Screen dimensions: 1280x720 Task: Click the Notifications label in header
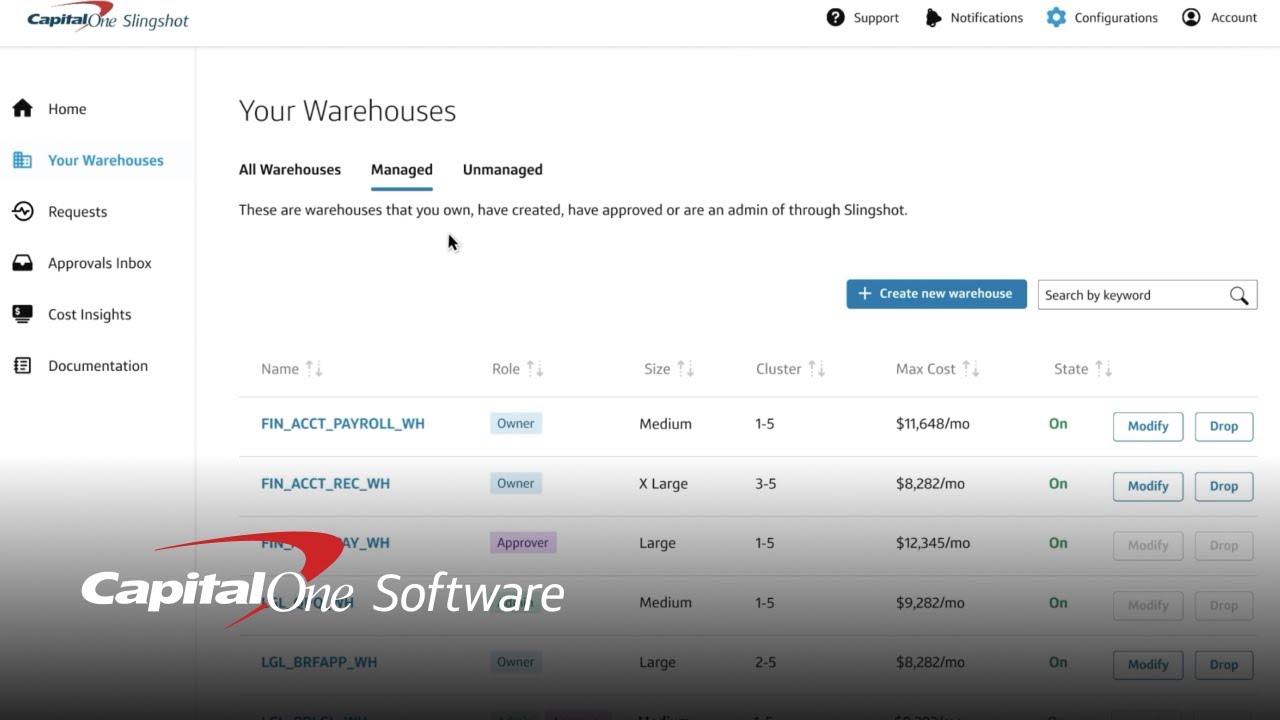pos(987,18)
